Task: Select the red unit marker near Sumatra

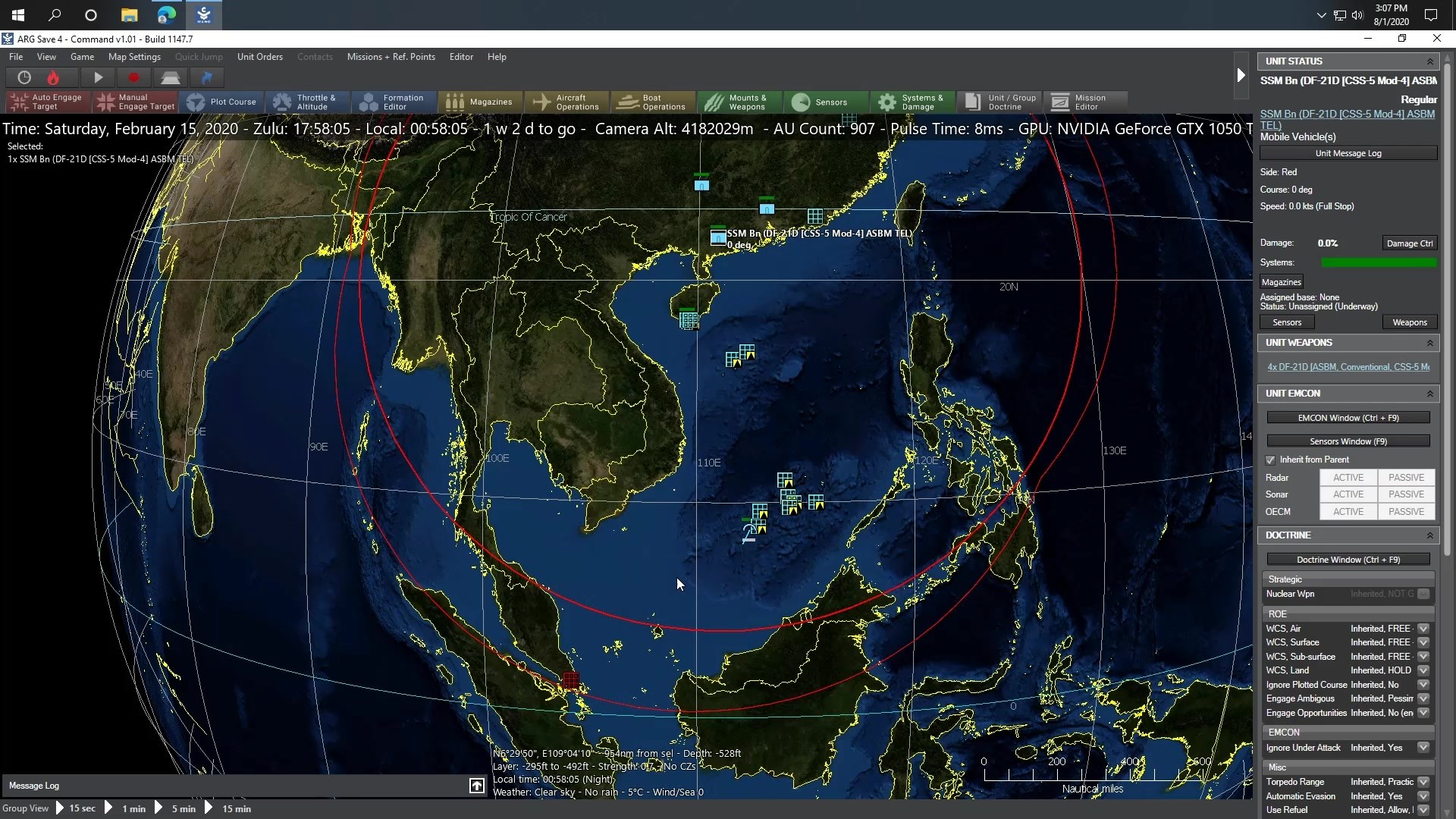Action: point(571,680)
